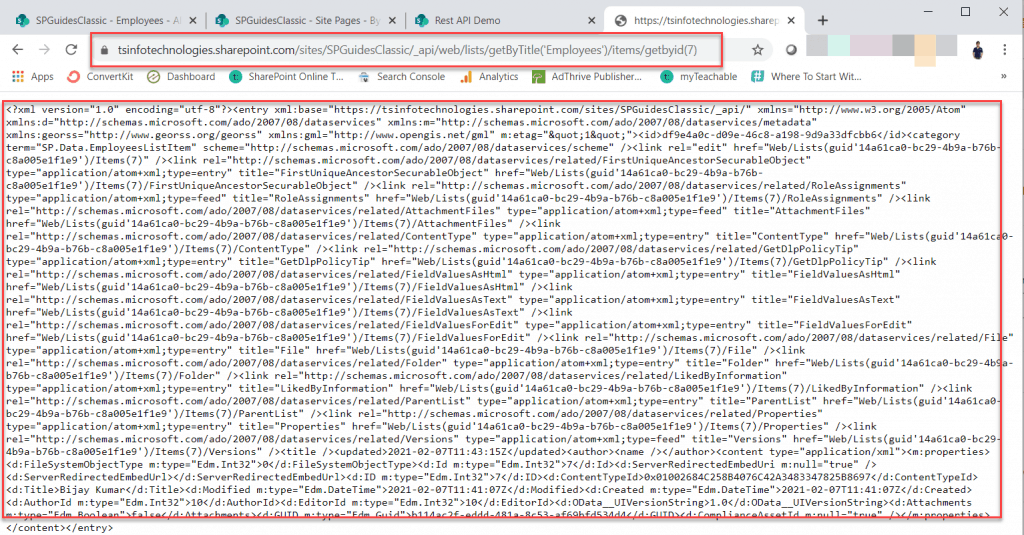The width and height of the screenshot is (1024, 535).
Task: Click the round extension icon beside the star
Action: 791,50
